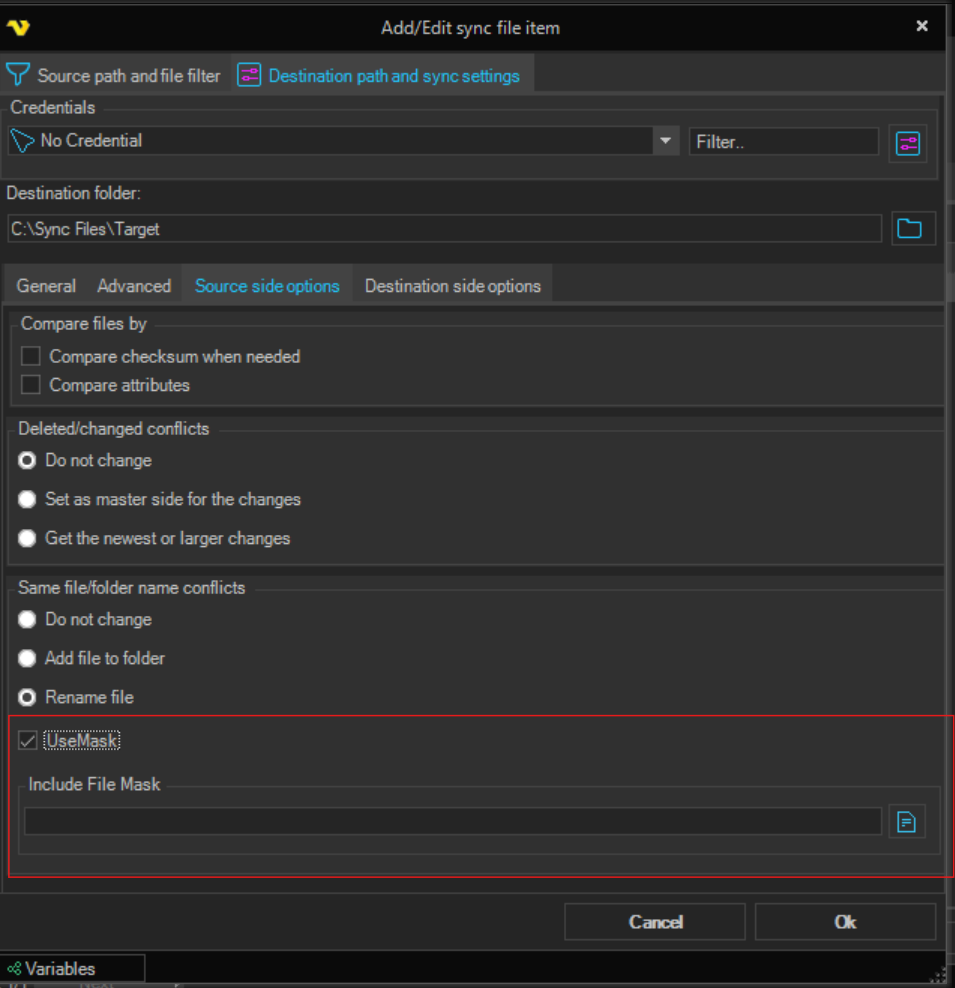Uncheck the UseMask checkbox
This screenshot has width=955, height=988.
29,741
